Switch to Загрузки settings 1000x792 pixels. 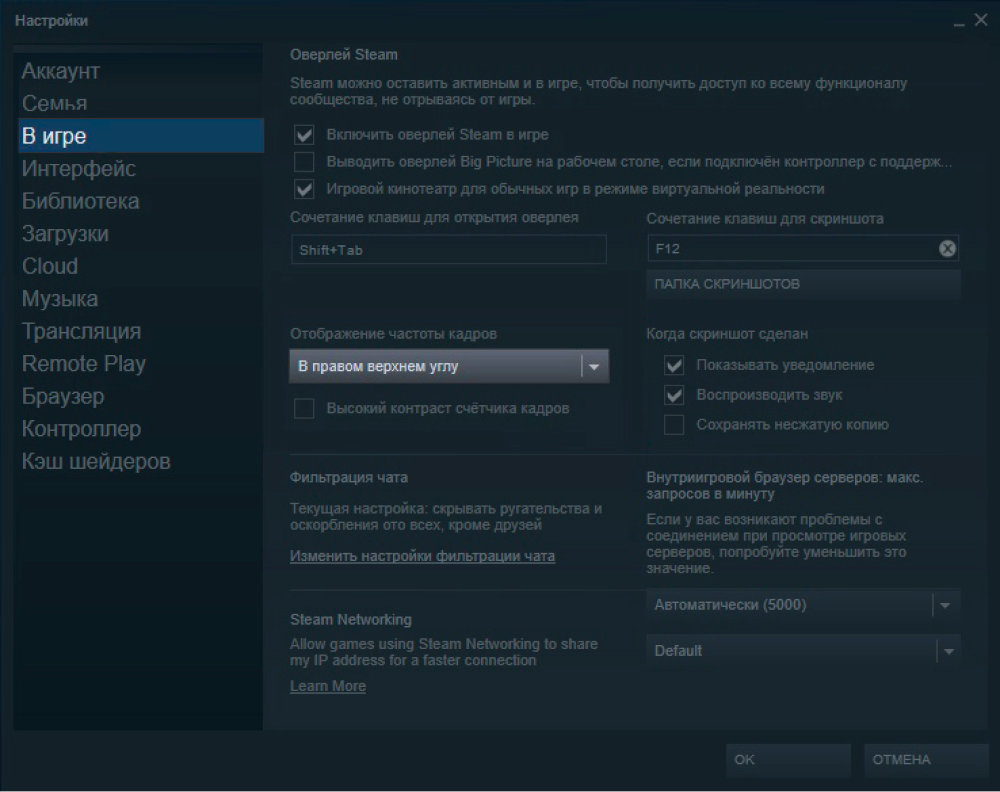[140, 233]
